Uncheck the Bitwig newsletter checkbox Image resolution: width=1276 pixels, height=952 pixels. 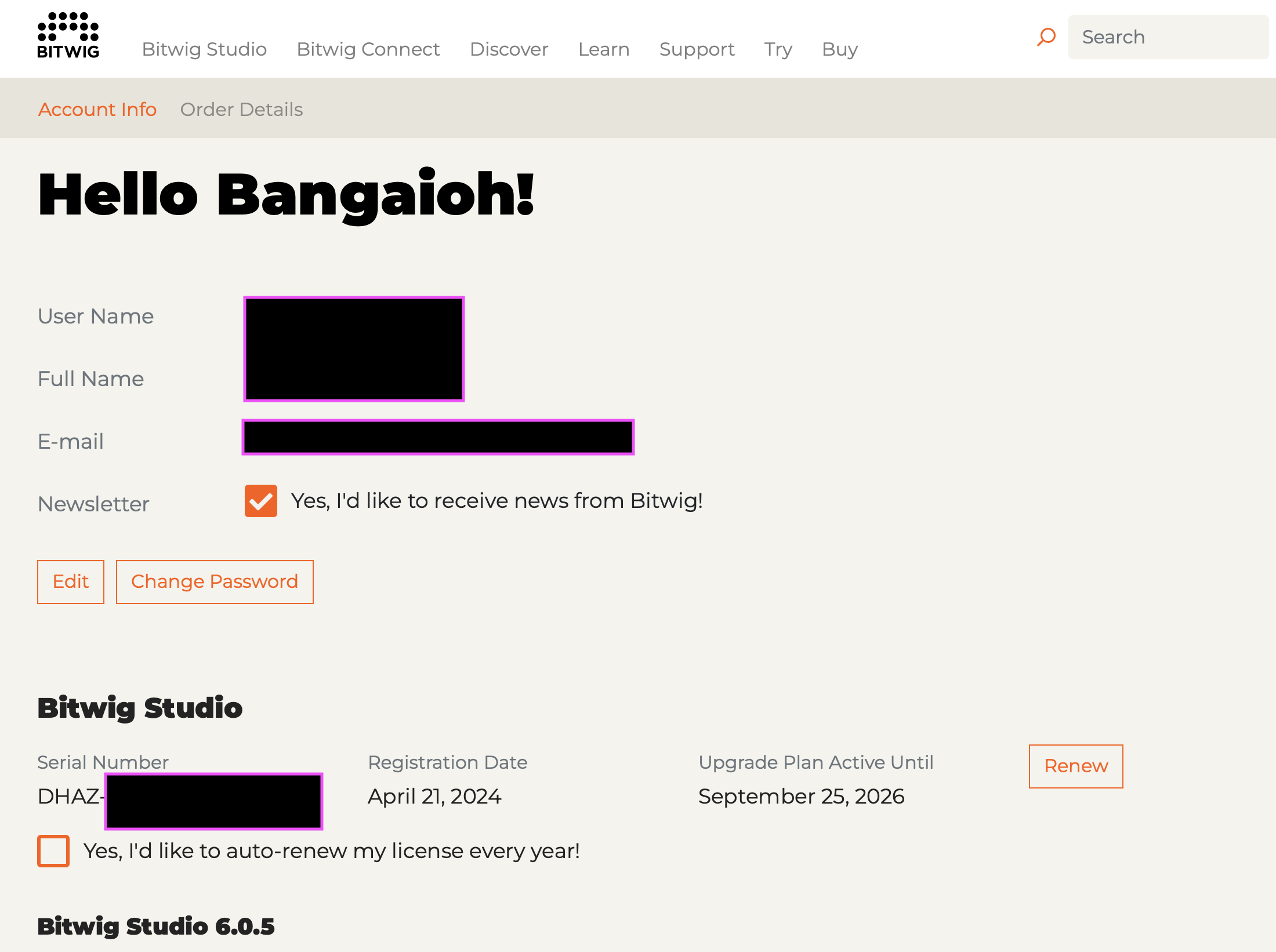(x=261, y=501)
